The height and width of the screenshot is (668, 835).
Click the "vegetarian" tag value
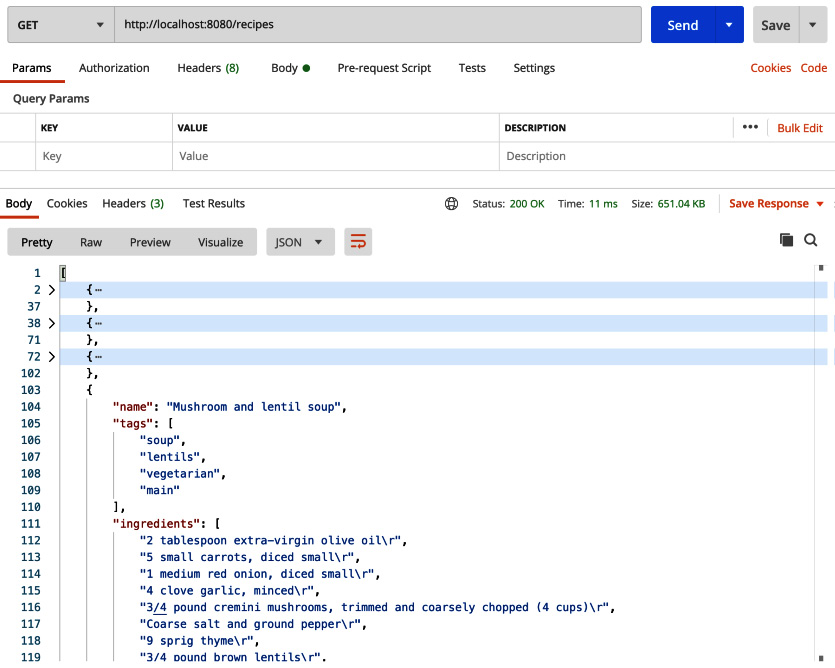pos(179,474)
